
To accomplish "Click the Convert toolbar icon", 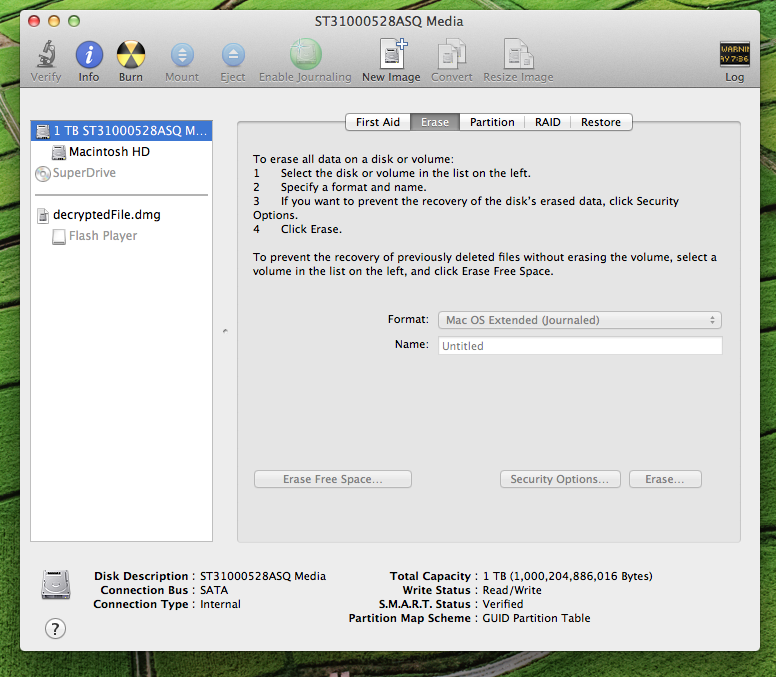I will tap(451, 54).
